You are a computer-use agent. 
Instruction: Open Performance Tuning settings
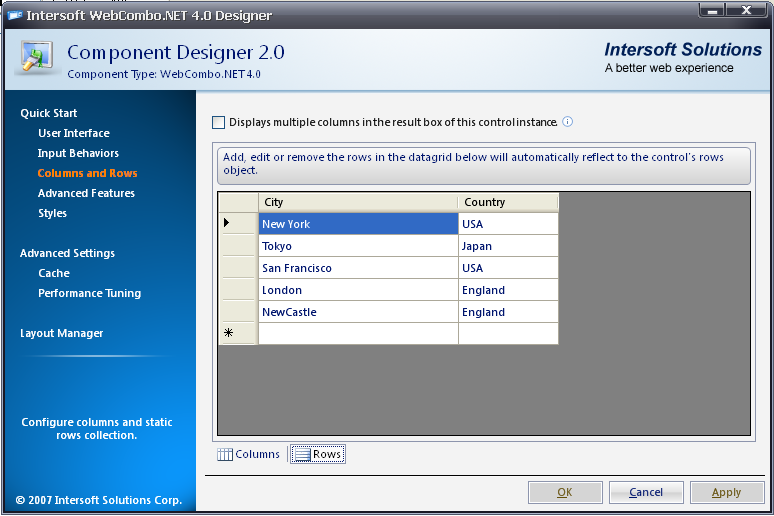tap(89, 293)
